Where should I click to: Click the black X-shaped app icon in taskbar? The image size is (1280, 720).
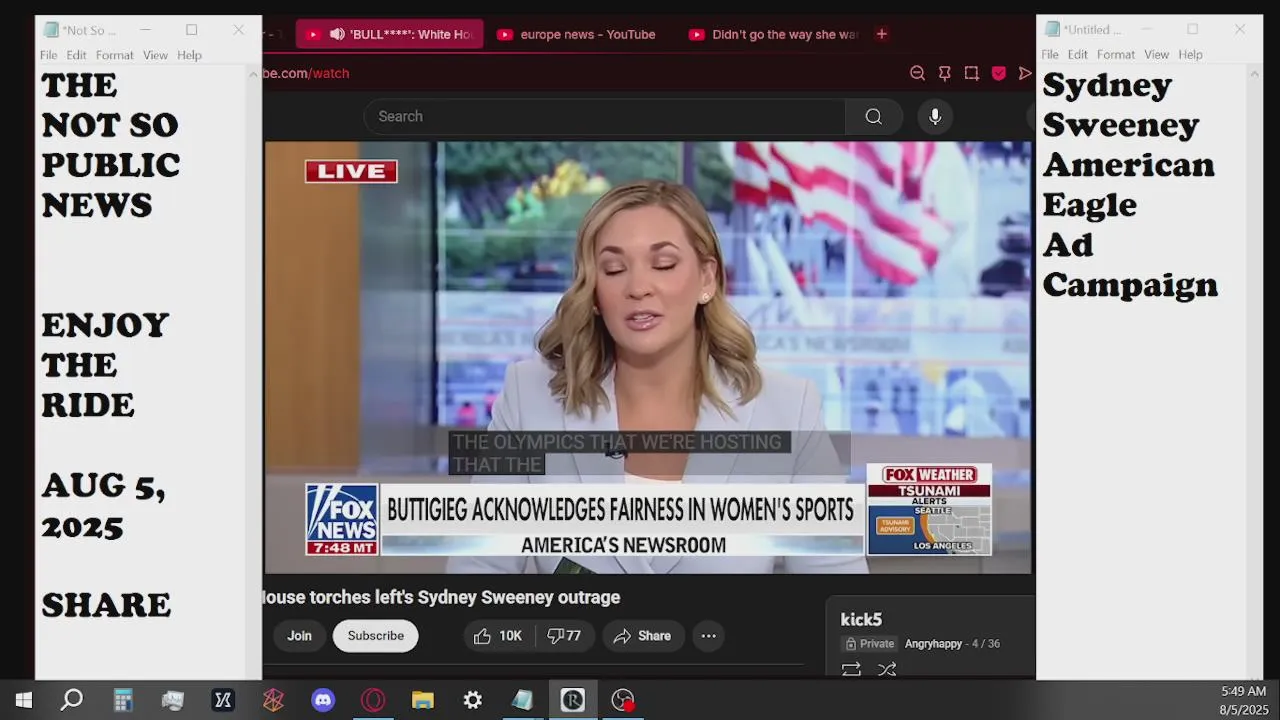coord(223,700)
